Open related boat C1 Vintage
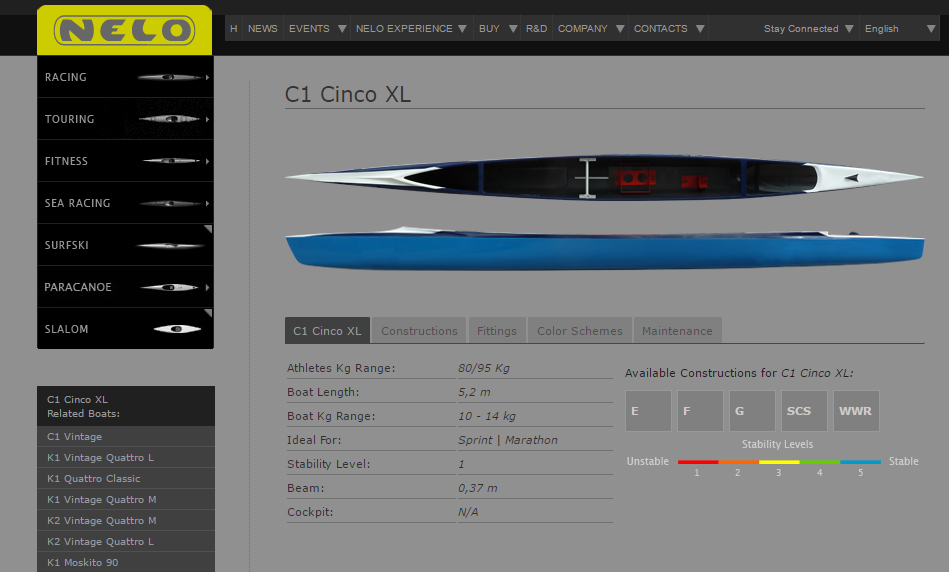 pos(126,436)
